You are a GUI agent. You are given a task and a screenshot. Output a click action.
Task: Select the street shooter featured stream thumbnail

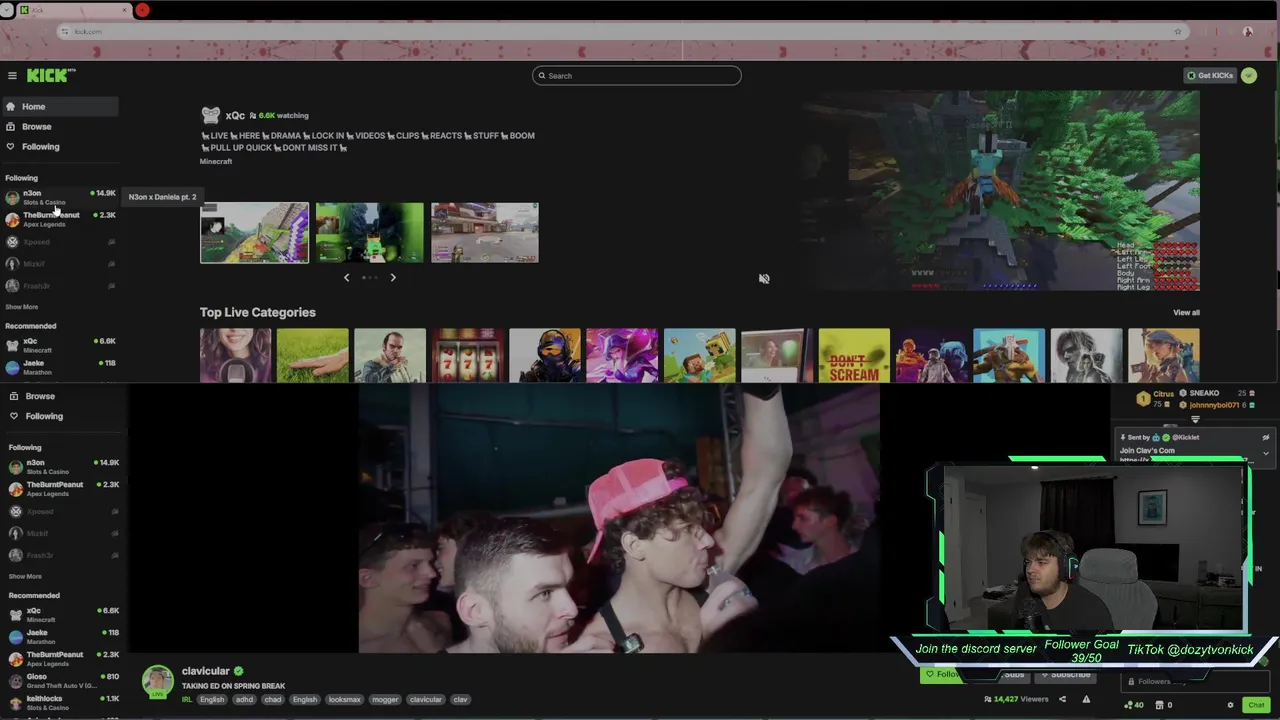coord(485,233)
